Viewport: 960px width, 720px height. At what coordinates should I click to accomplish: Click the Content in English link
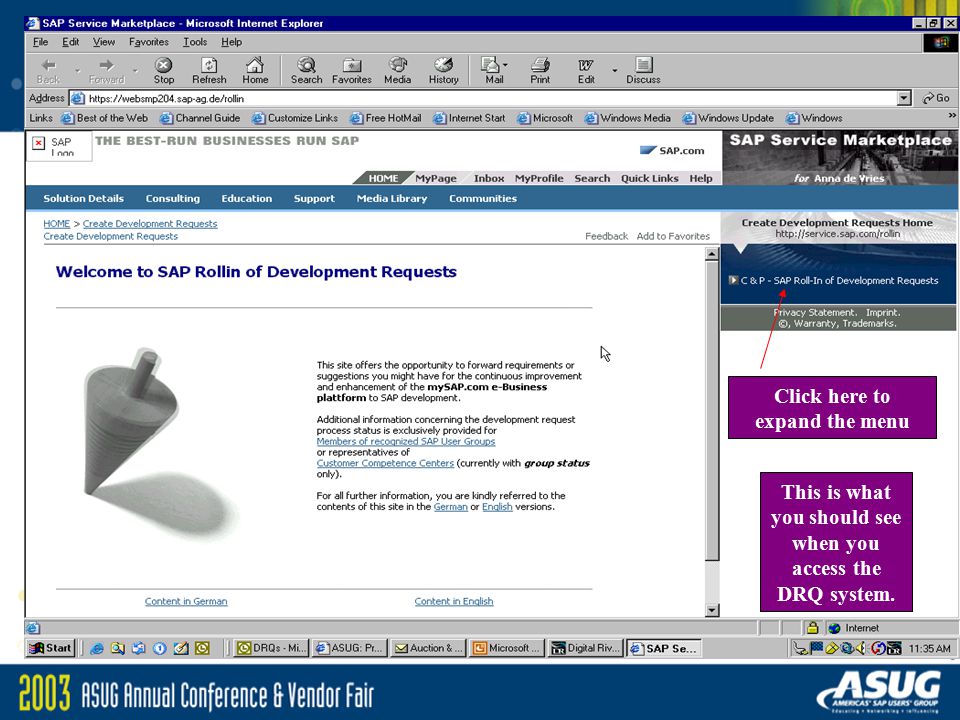pyautogui.click(x=454, y=601)
